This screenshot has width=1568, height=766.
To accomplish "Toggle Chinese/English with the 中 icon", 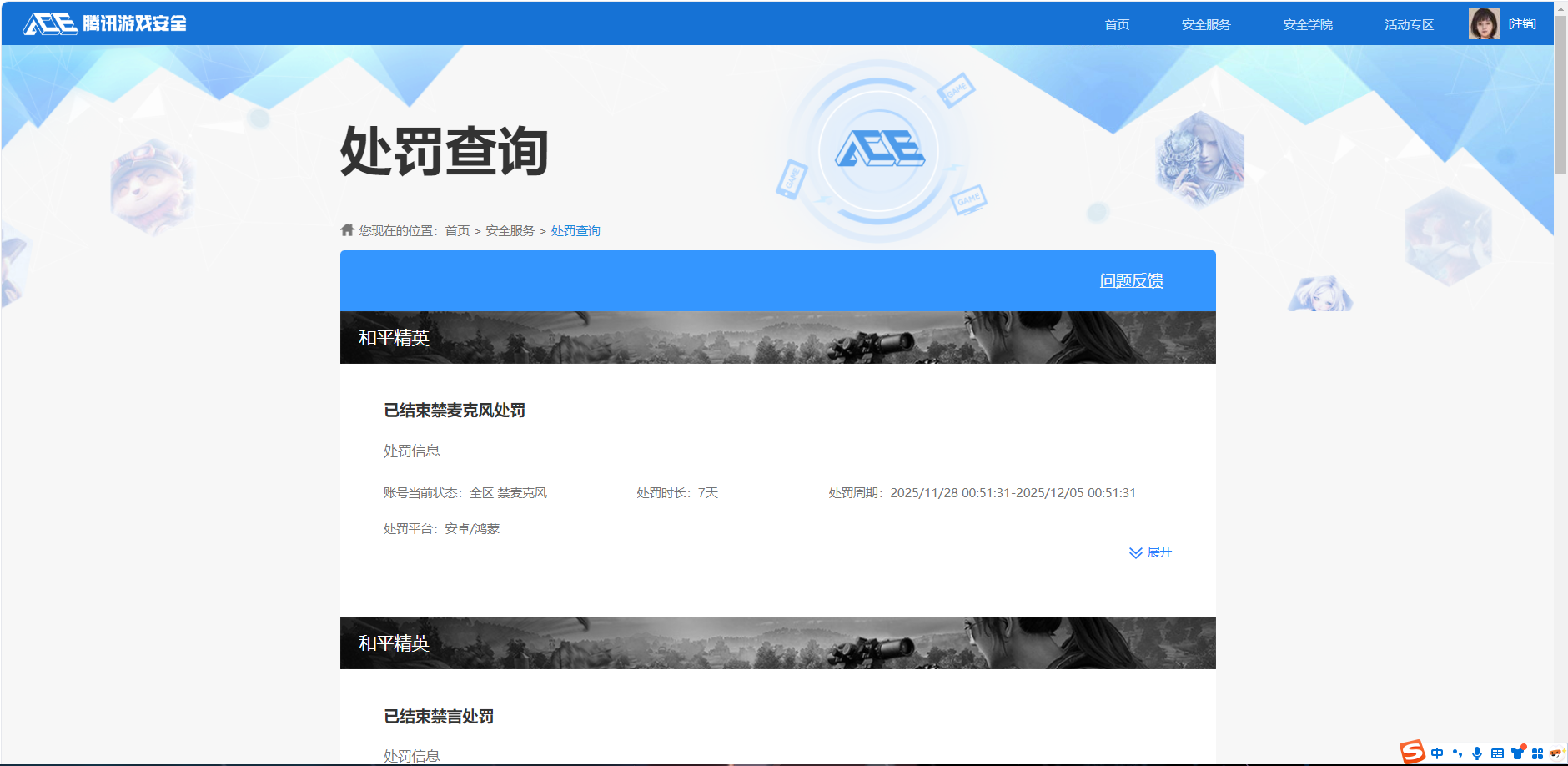I will coord(1438,753).
